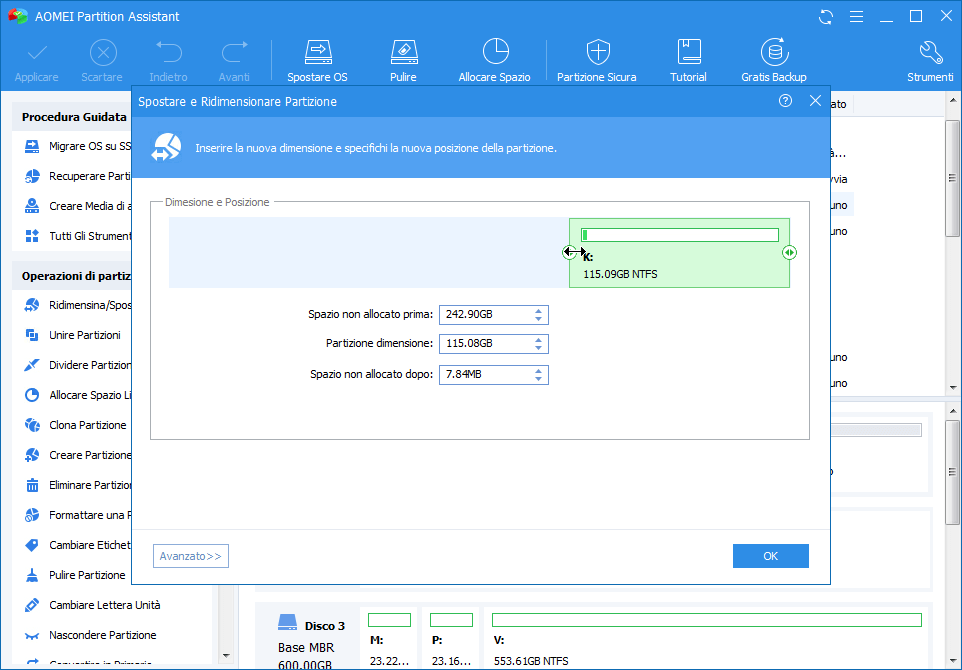Select Ridimensina/Sposta partition operation

[x=78, y=305]
